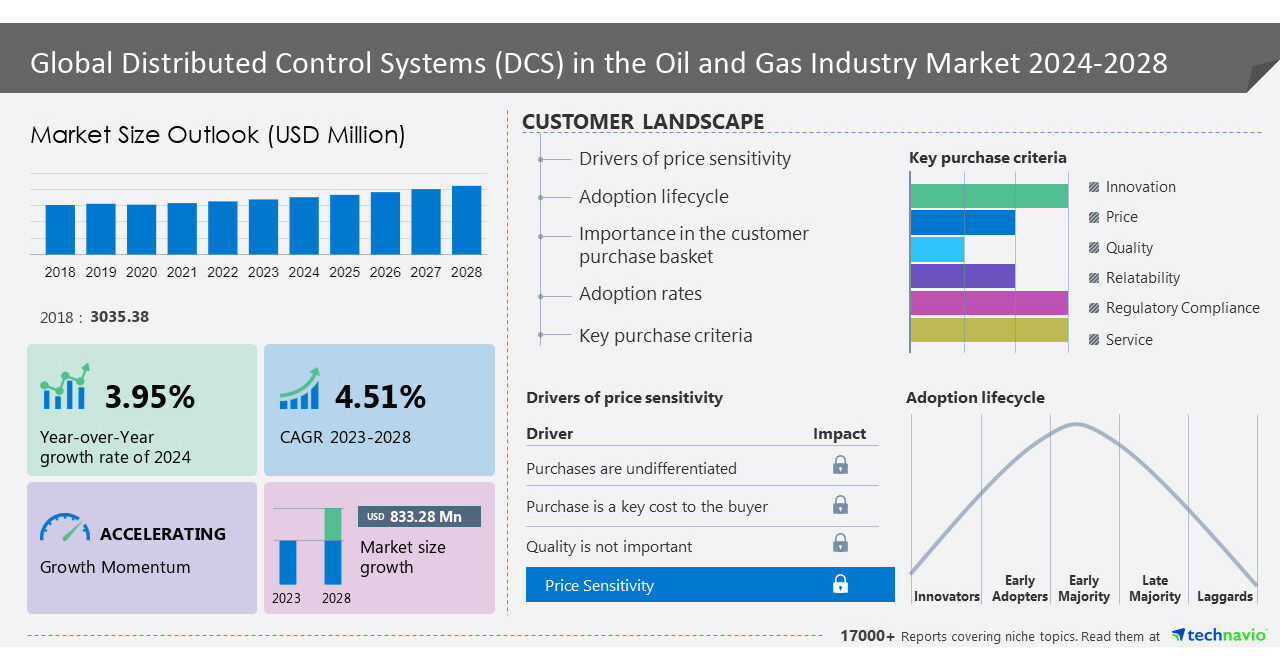Expand the Adoption lifecycle list item
The width and height of the screenshot is (1280, 670).
pyautogui.click(x=653, y=196)
